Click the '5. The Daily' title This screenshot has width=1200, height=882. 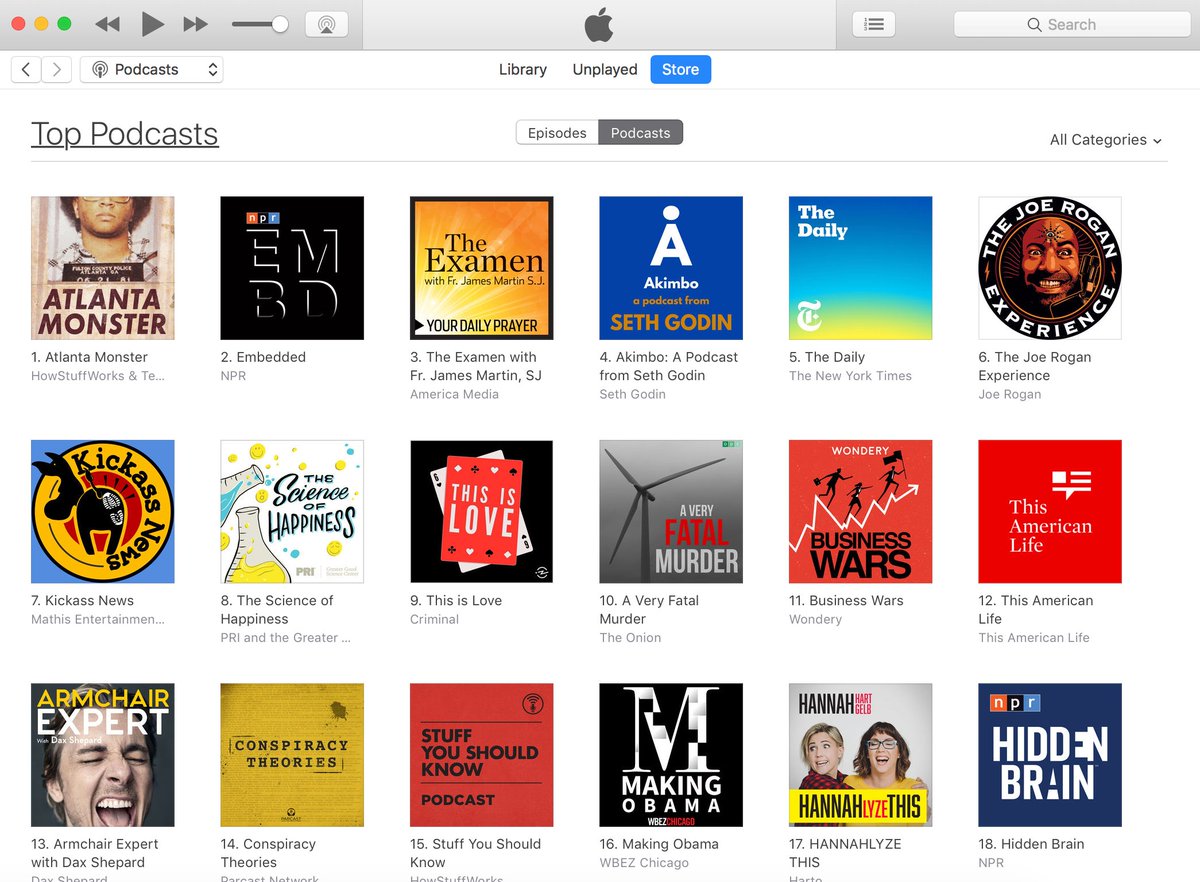tap(827, 357)
